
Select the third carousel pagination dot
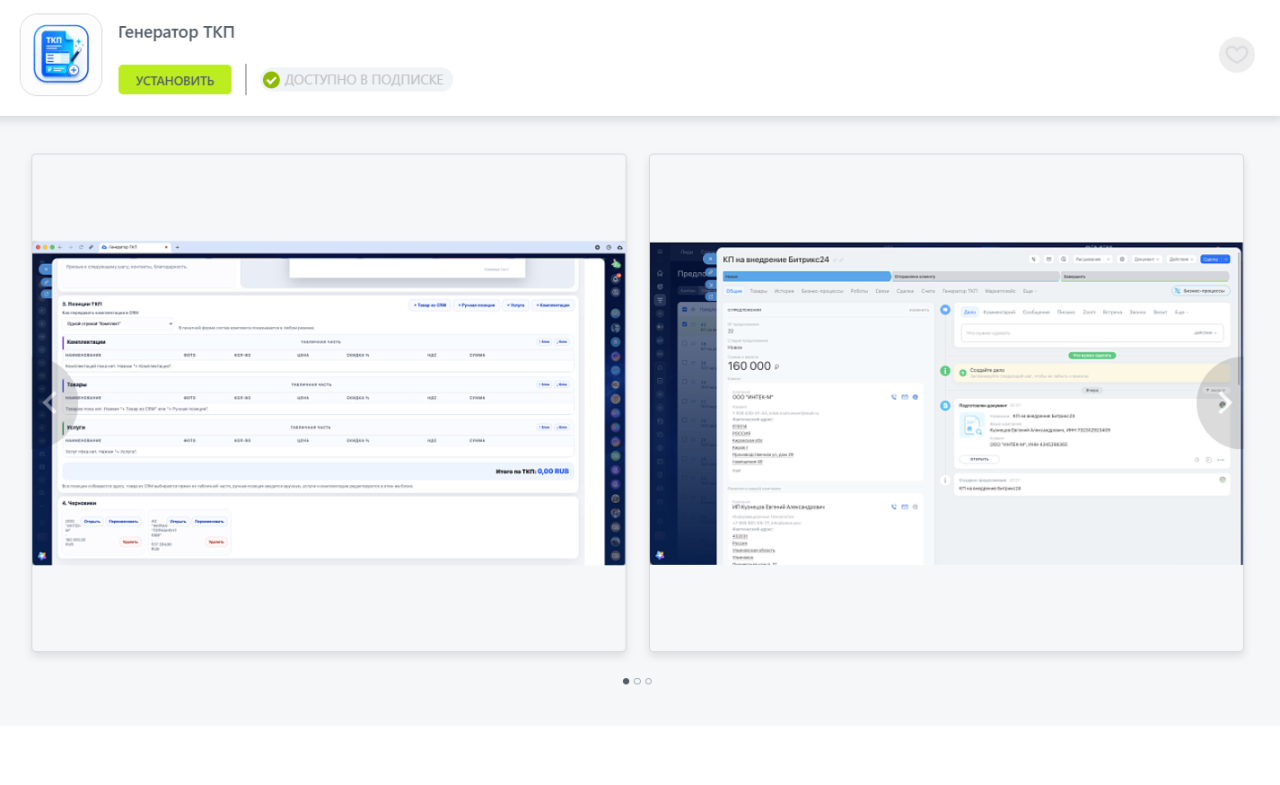(648, 681)
